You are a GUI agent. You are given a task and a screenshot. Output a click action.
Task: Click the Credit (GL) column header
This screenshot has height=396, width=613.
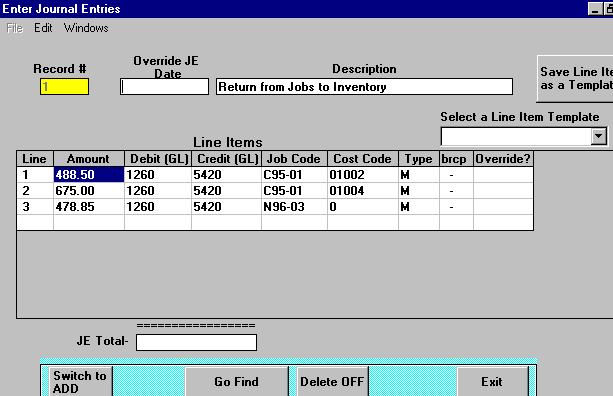tap(227, 159)
